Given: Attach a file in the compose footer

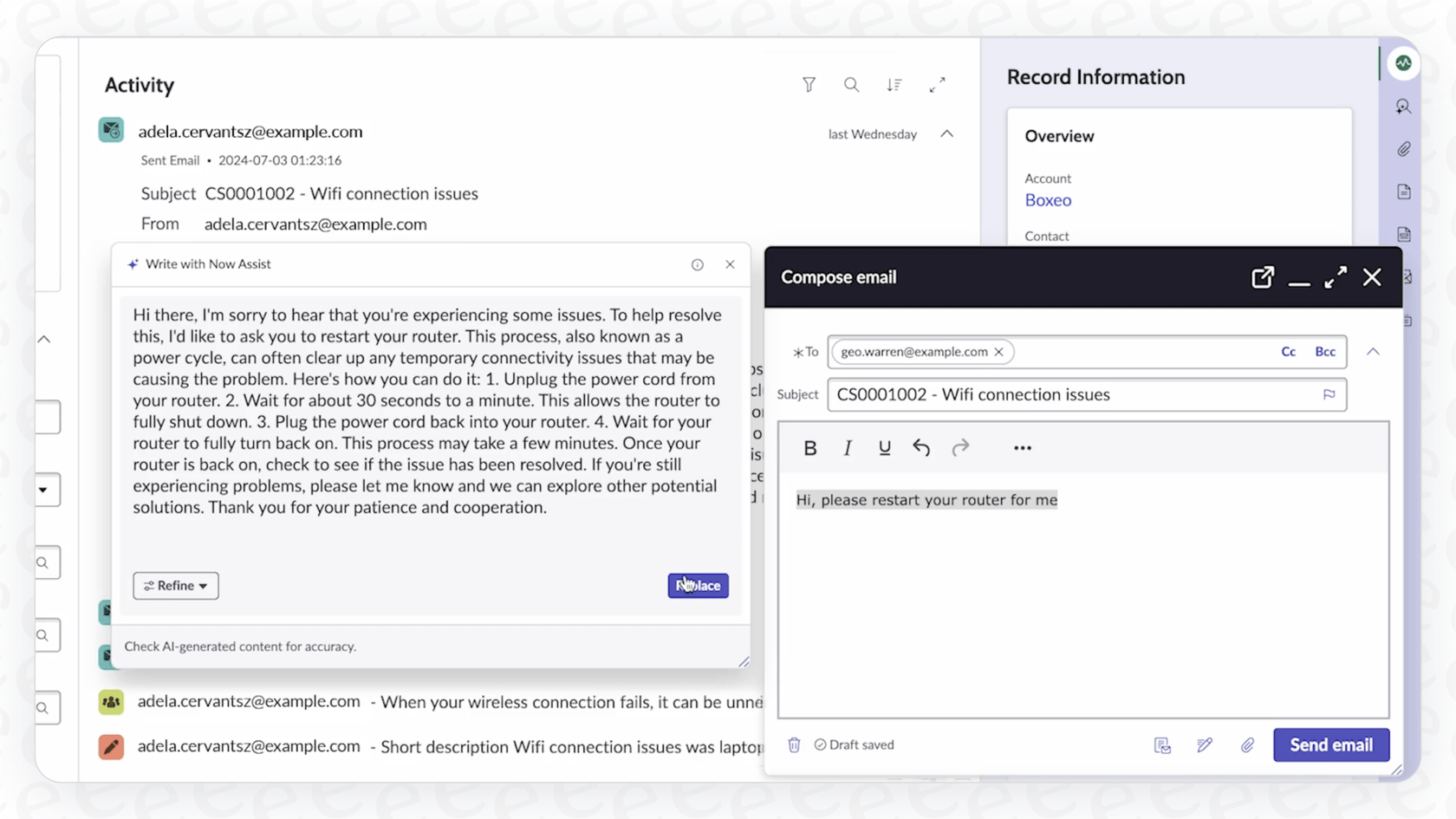Looking at the screenshot, I should (x=1247, y=744).
